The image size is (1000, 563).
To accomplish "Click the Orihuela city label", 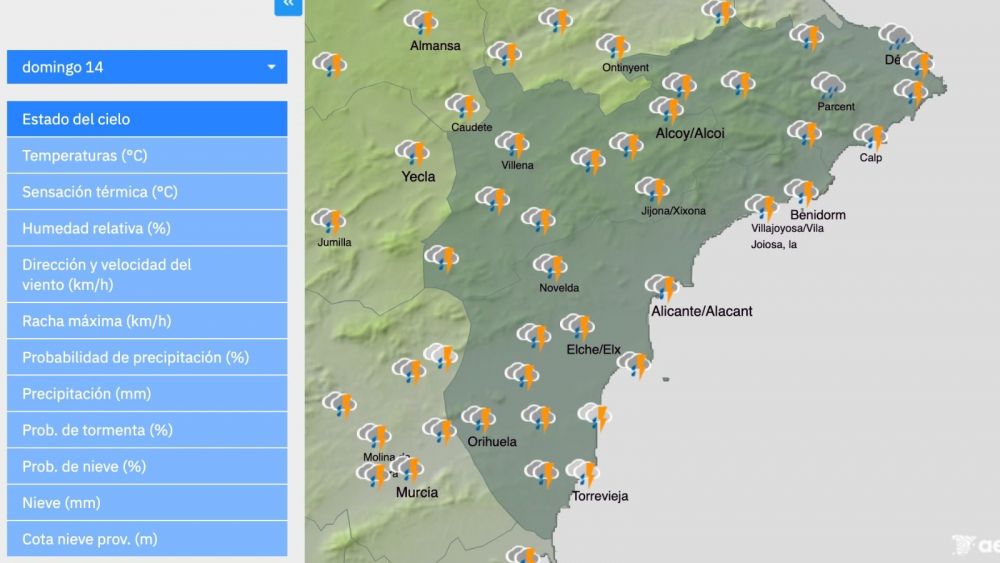I will (492, 441).
